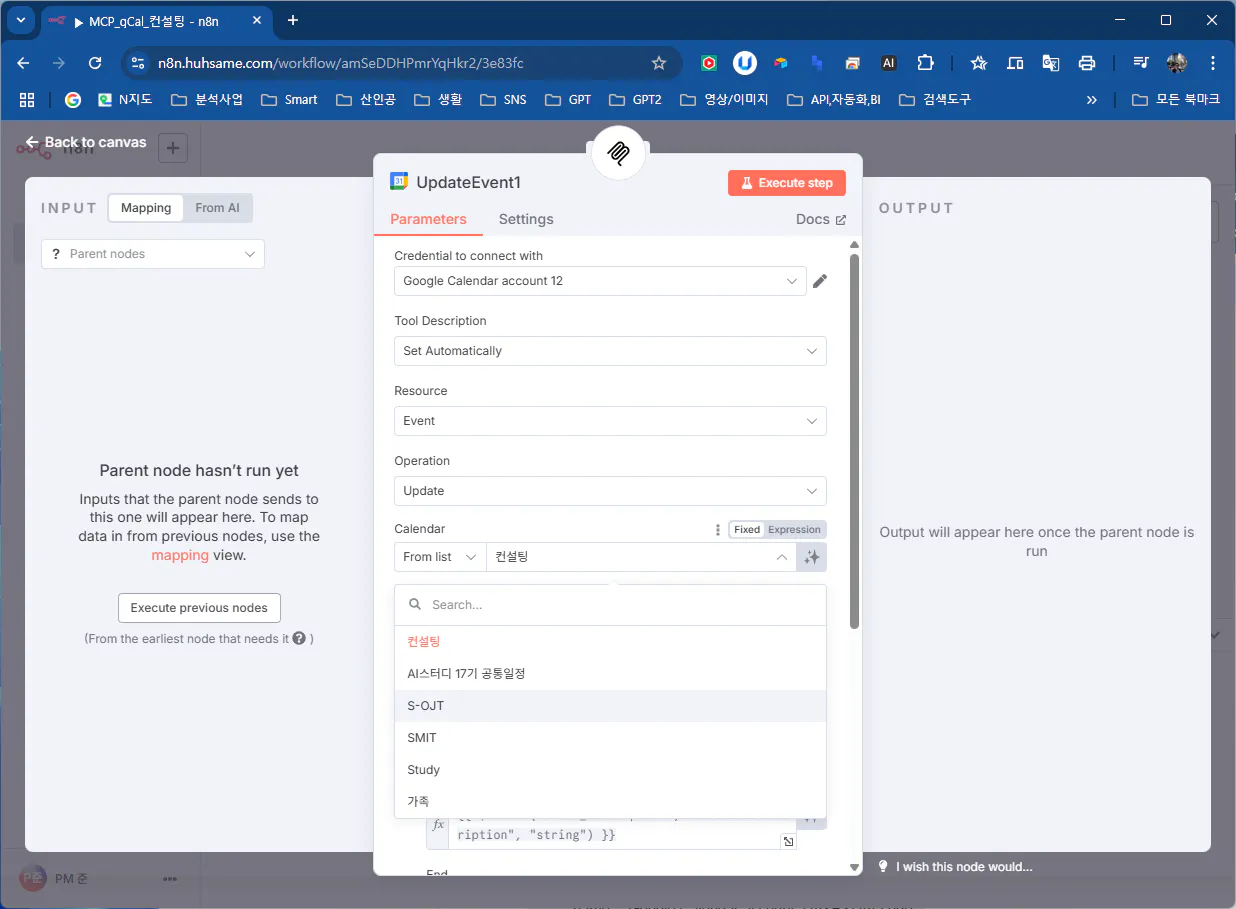This screenshot has width=1236, height=909.
Task: Open the apps grid icon in bookmarks bar
Action: pos(27,100)
